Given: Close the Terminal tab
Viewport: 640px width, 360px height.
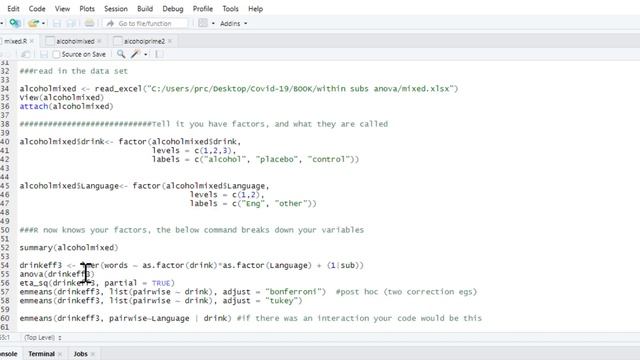Looking at the screenshot, I should point(60,354).
